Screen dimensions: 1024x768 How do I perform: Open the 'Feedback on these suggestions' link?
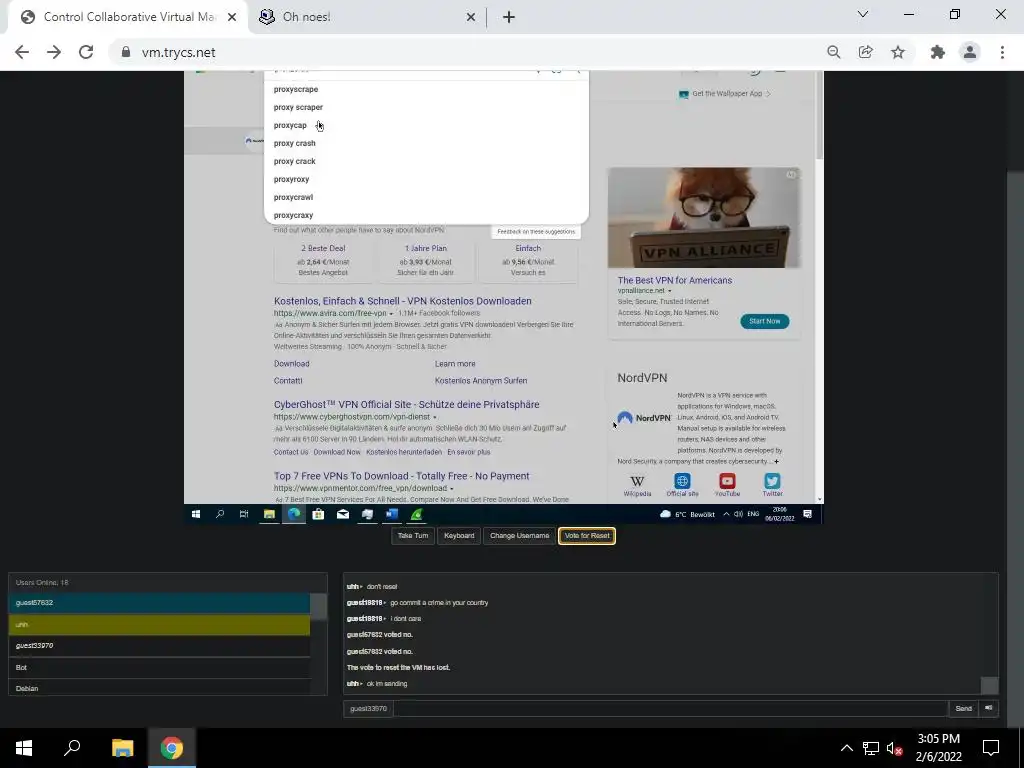tap(536, 232)
